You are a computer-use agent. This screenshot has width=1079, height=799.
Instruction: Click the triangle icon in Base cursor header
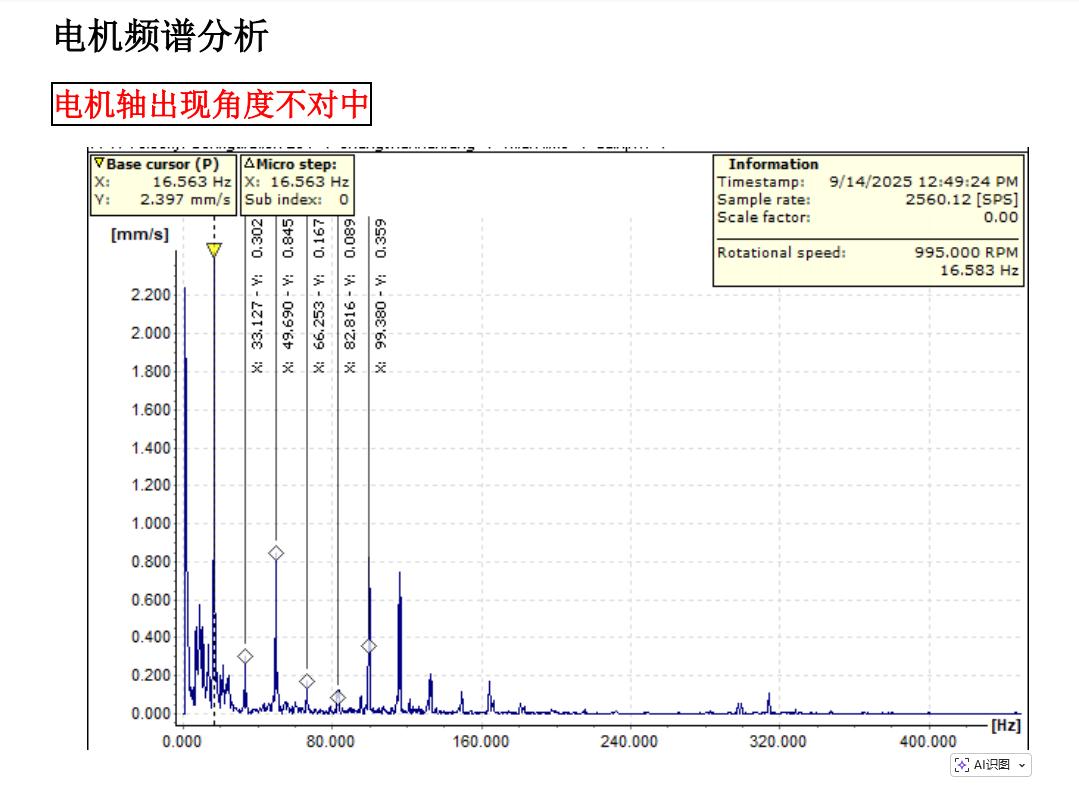click(x=98, y=164)
